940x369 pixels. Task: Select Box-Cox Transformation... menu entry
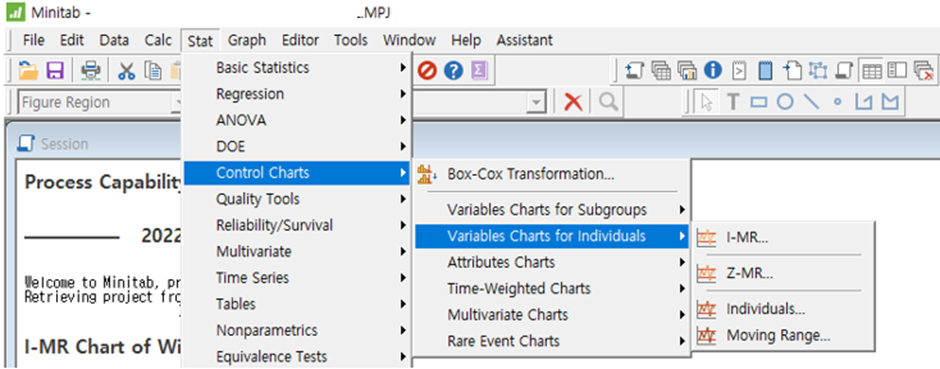(552, 174)
